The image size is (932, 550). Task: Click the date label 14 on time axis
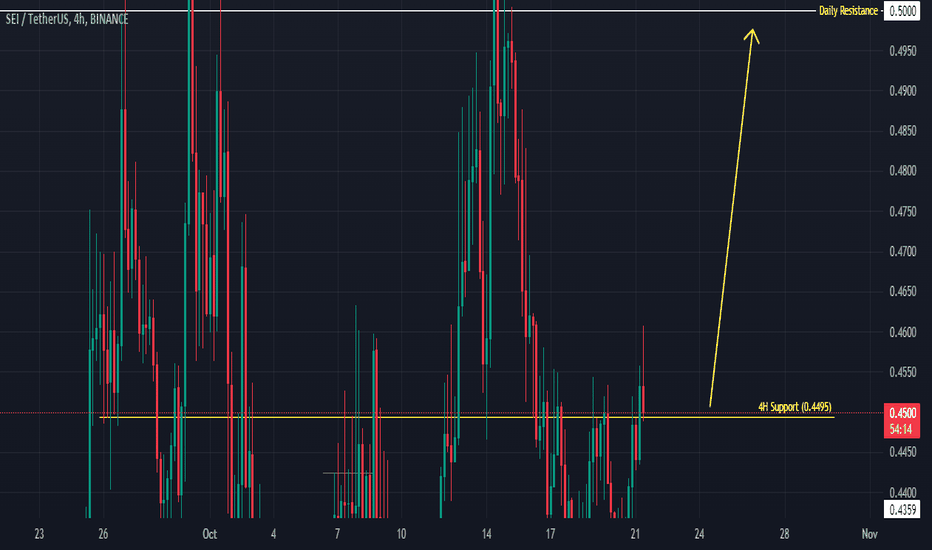tap(486, 534)
